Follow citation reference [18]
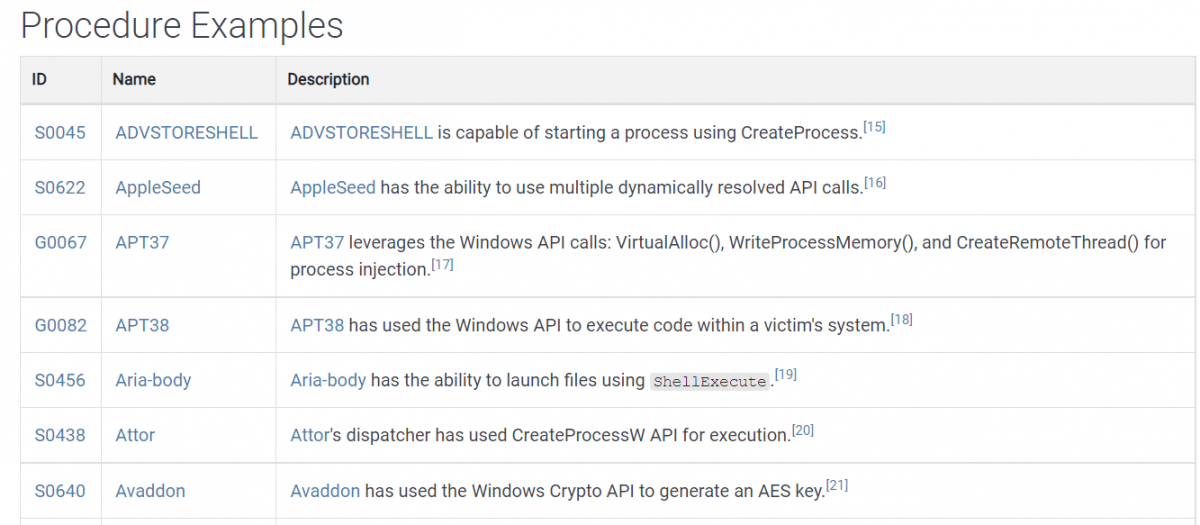Screen dimensions: 1200x525 tap(901, 320)
